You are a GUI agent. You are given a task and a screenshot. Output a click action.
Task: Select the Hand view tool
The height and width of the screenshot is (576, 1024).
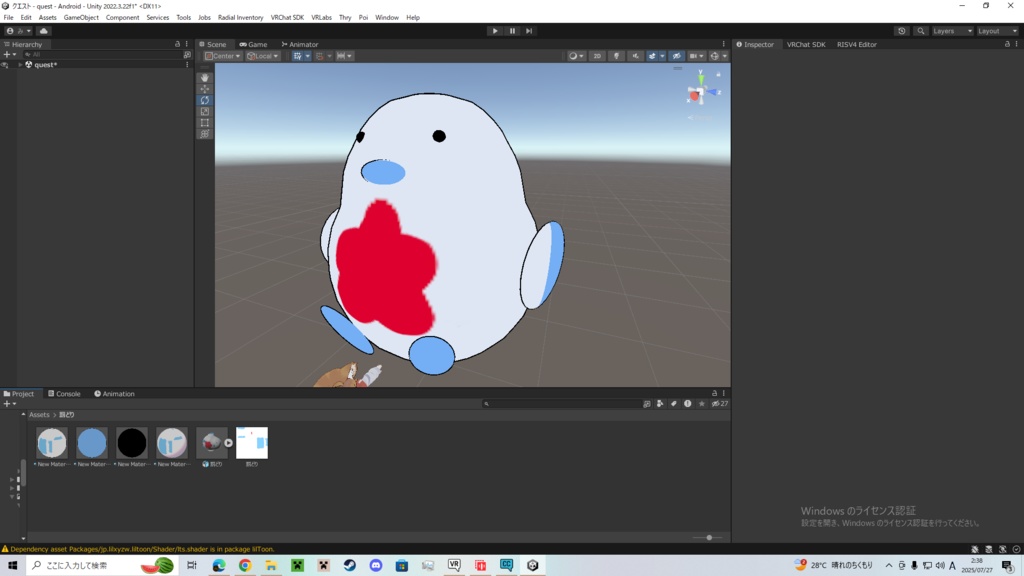pos(205,78)
